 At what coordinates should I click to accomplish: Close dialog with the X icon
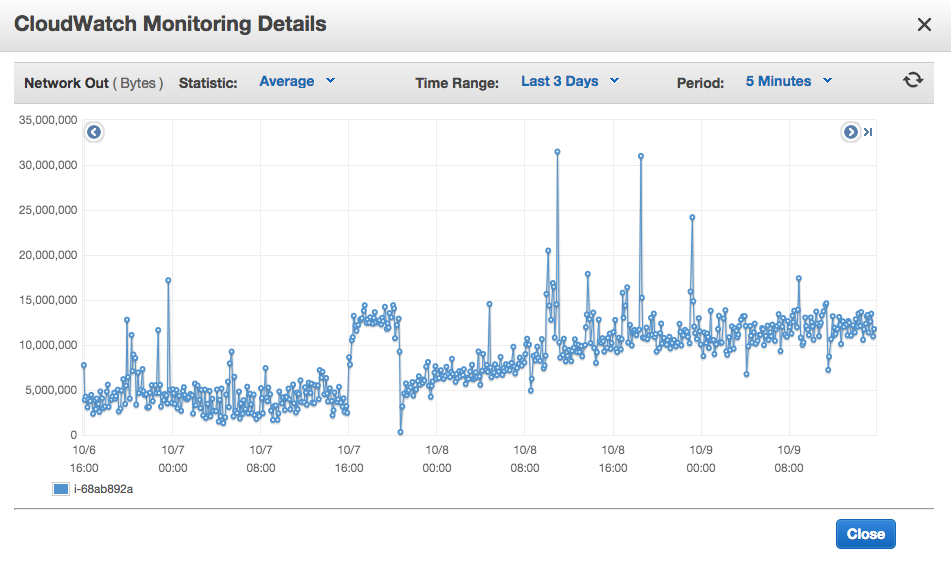924,24
